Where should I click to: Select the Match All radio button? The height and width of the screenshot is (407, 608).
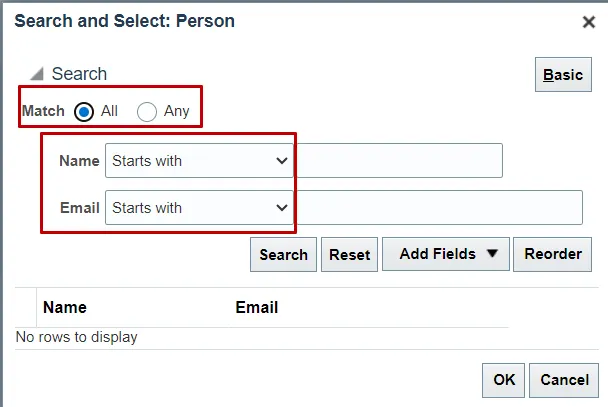tap(84, 111)
